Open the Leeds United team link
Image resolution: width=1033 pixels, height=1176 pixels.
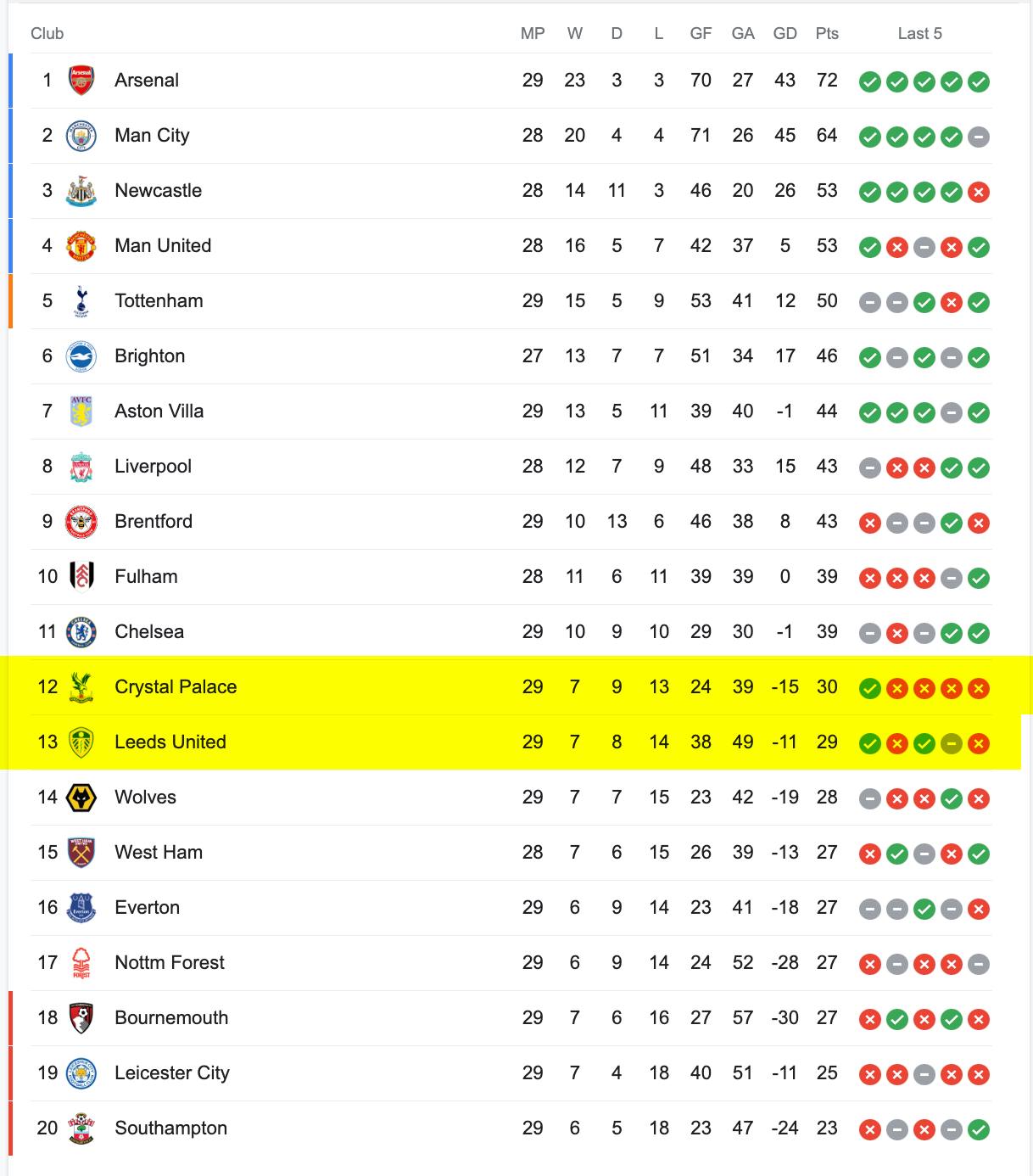coord(170,742)
